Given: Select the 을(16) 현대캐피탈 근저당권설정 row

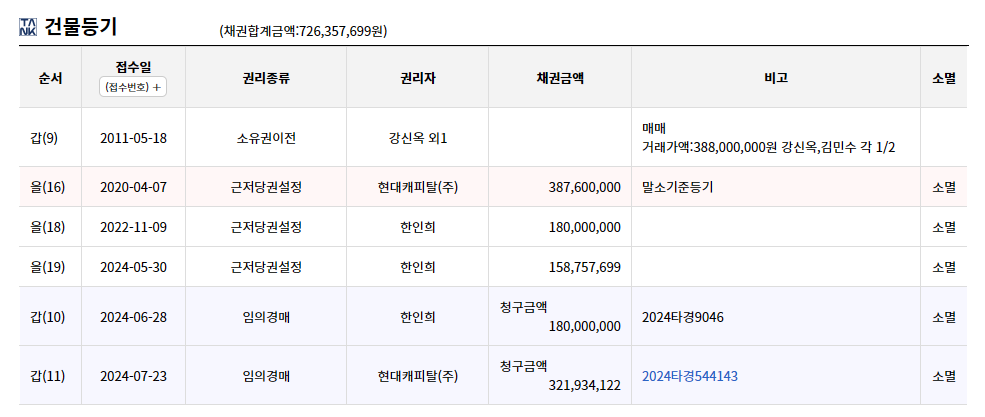Looking at the screenshot, I should [493, 187].
